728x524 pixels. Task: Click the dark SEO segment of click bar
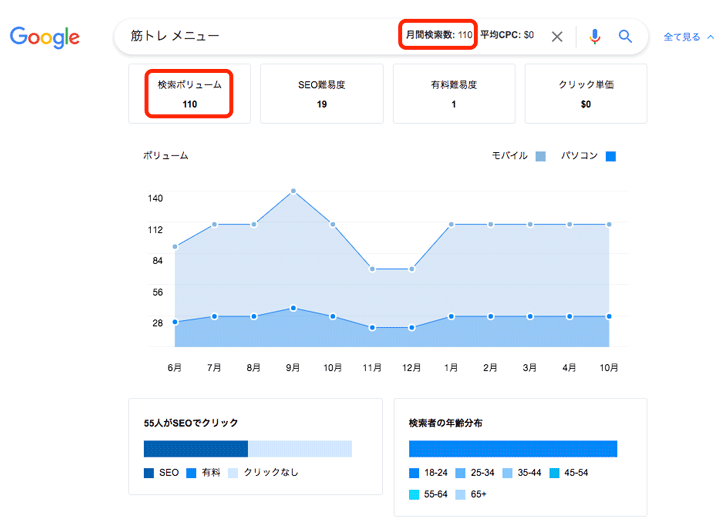click(x=196, y=449)
